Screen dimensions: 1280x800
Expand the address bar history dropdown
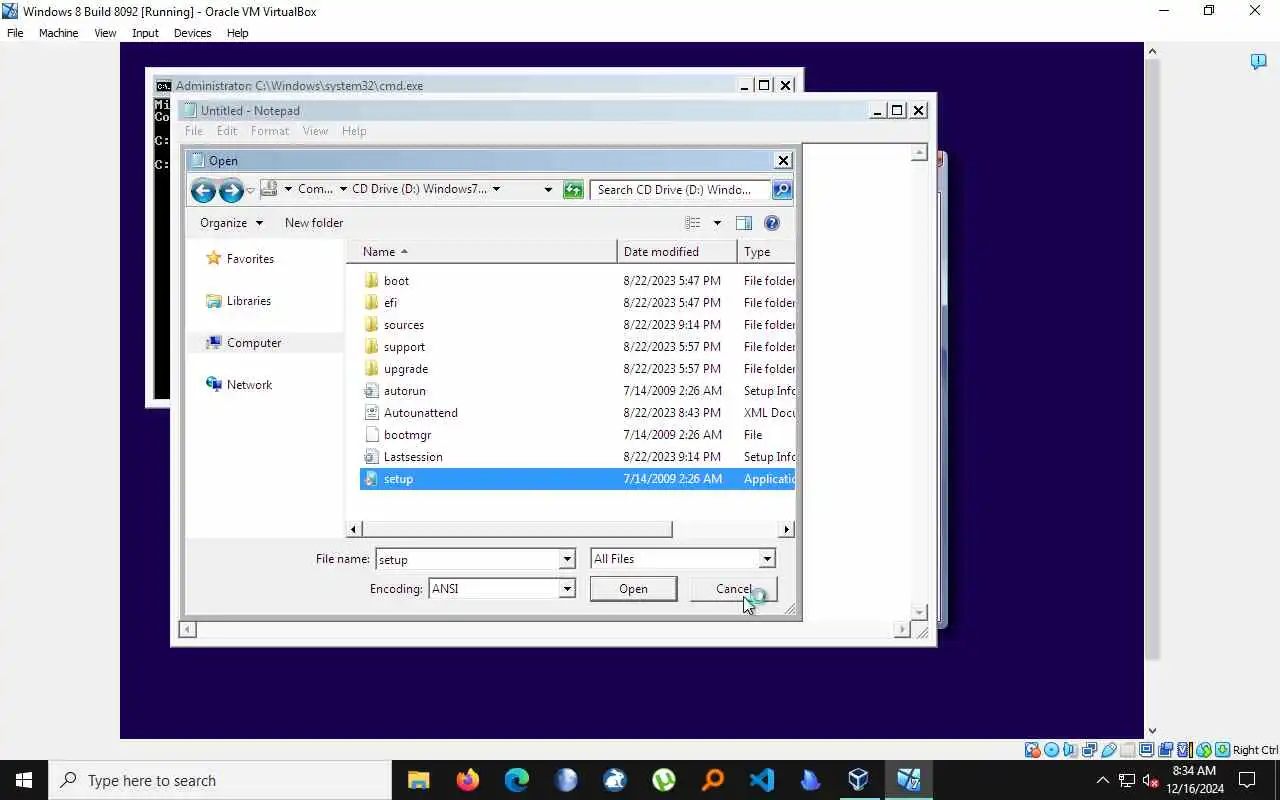(548, 189)
